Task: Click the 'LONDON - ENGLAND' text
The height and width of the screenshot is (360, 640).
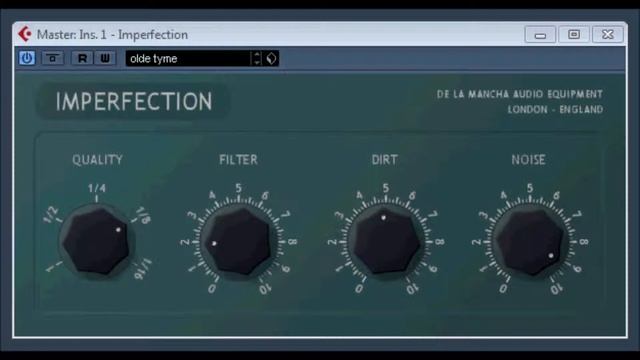Action: pos(555,109)
